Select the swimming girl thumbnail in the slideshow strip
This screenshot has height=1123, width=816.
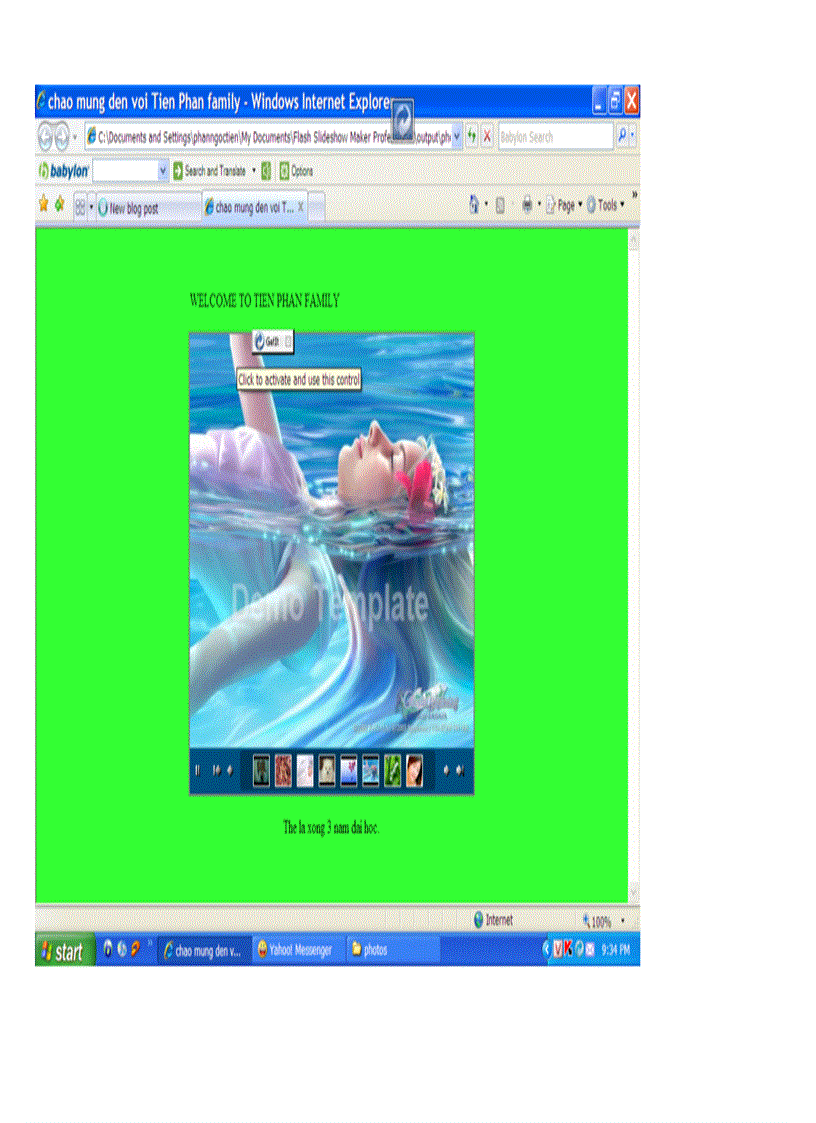tap(369, 770)
